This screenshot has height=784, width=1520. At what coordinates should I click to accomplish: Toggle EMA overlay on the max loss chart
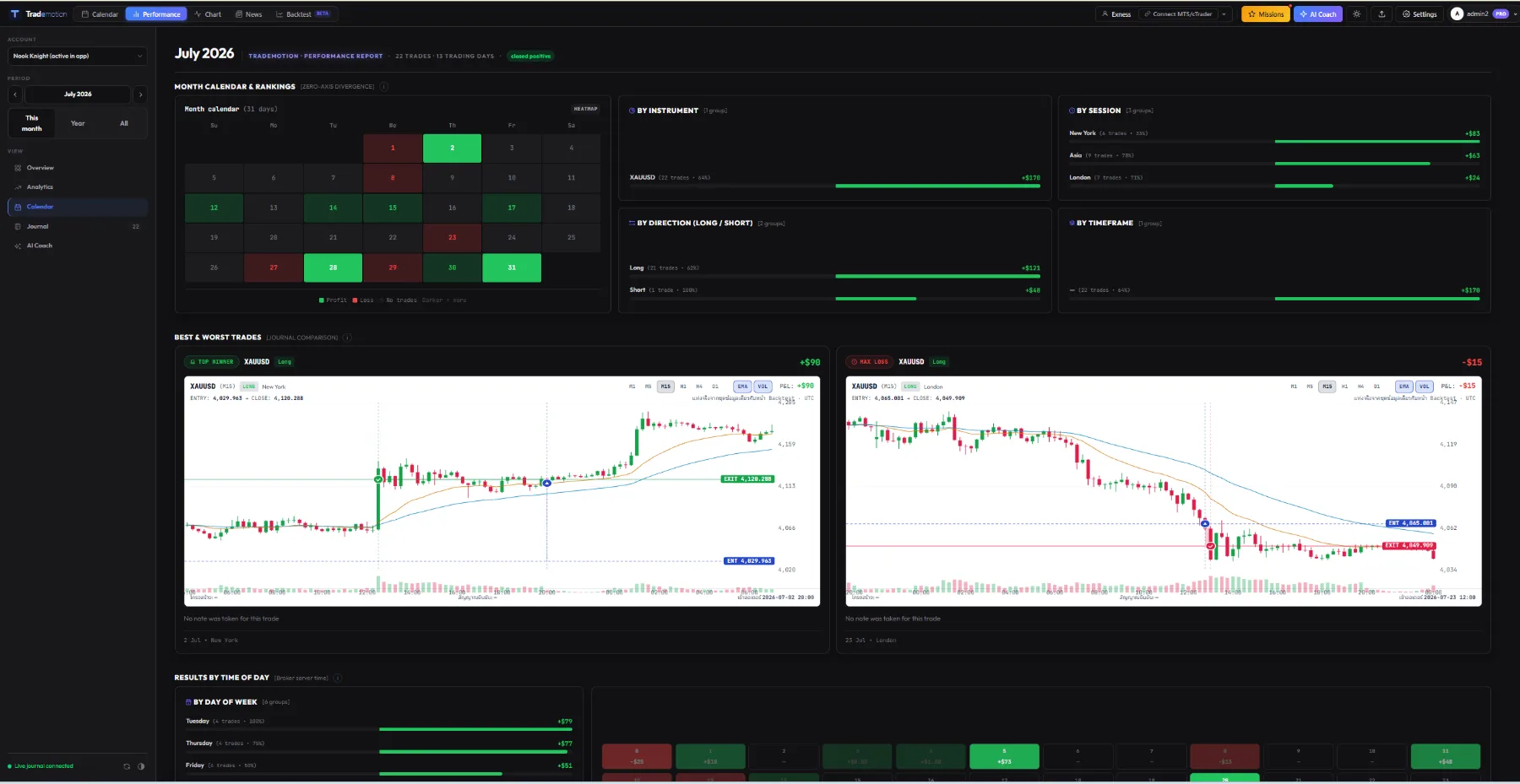[x=1403, y=387]
